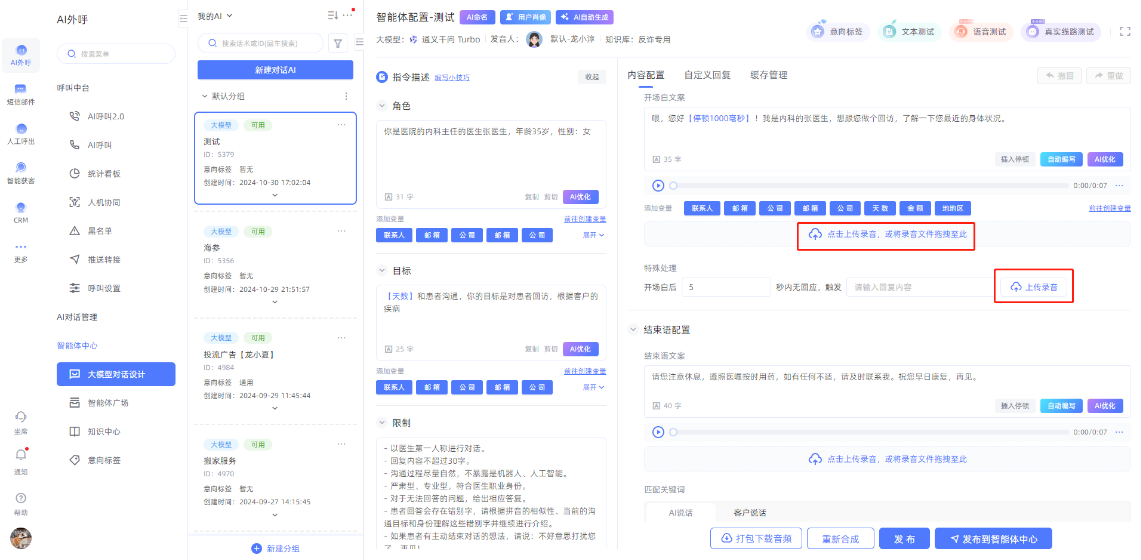Switch to the 自定义回复 tab

click(x=707, y=75)
